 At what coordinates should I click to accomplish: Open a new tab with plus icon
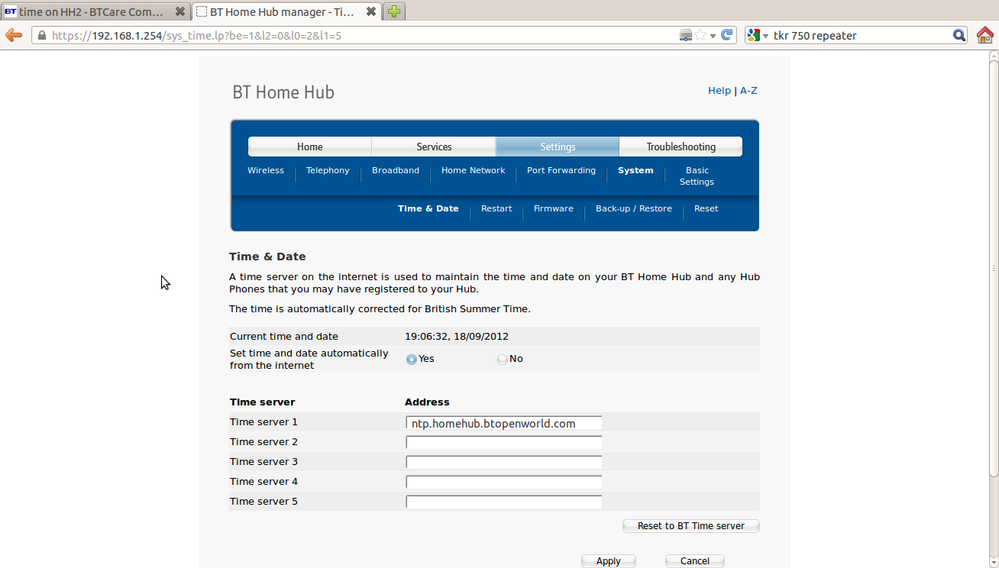(394, 11)
